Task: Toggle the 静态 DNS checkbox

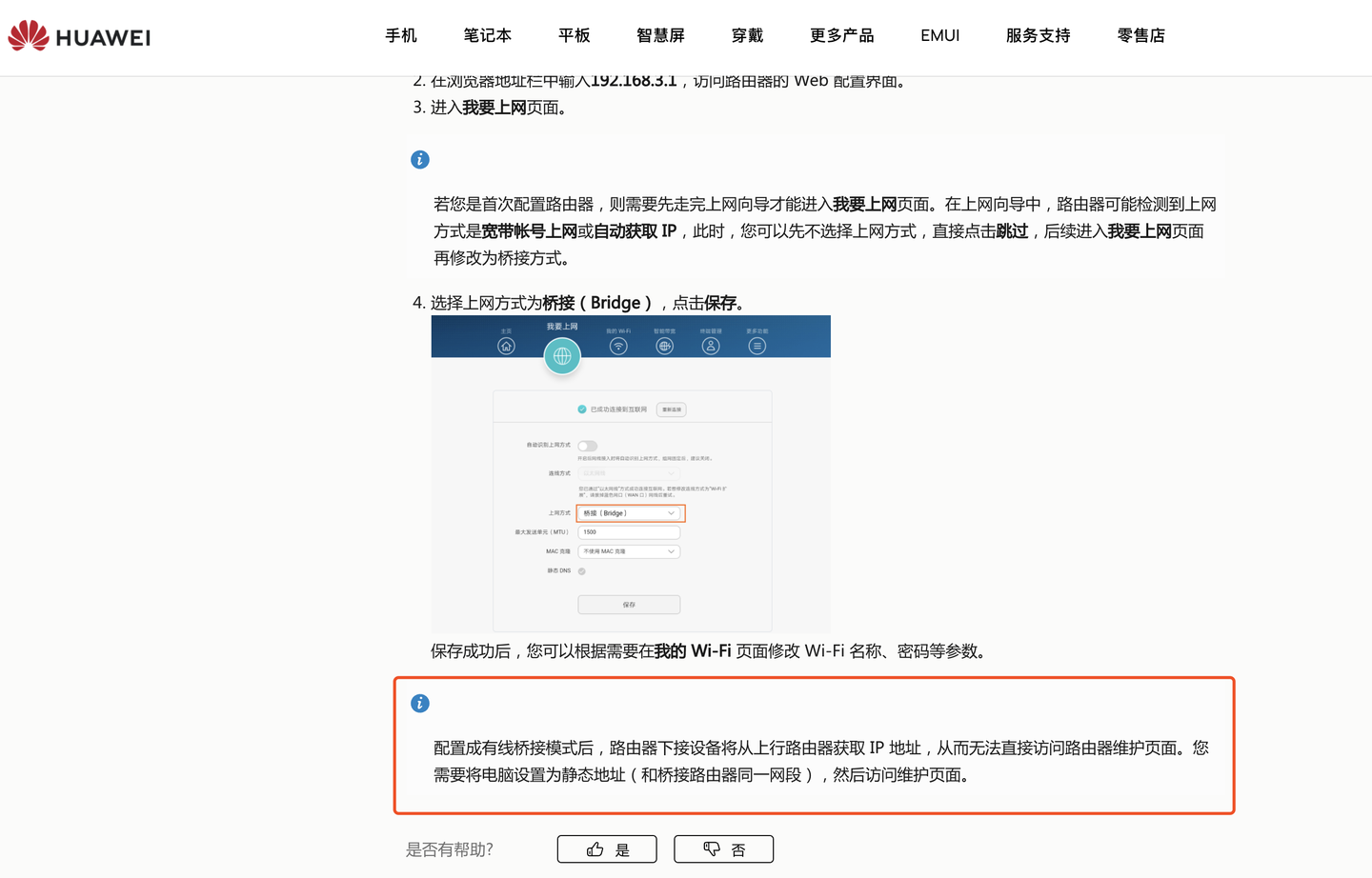Action: point(581,571)
